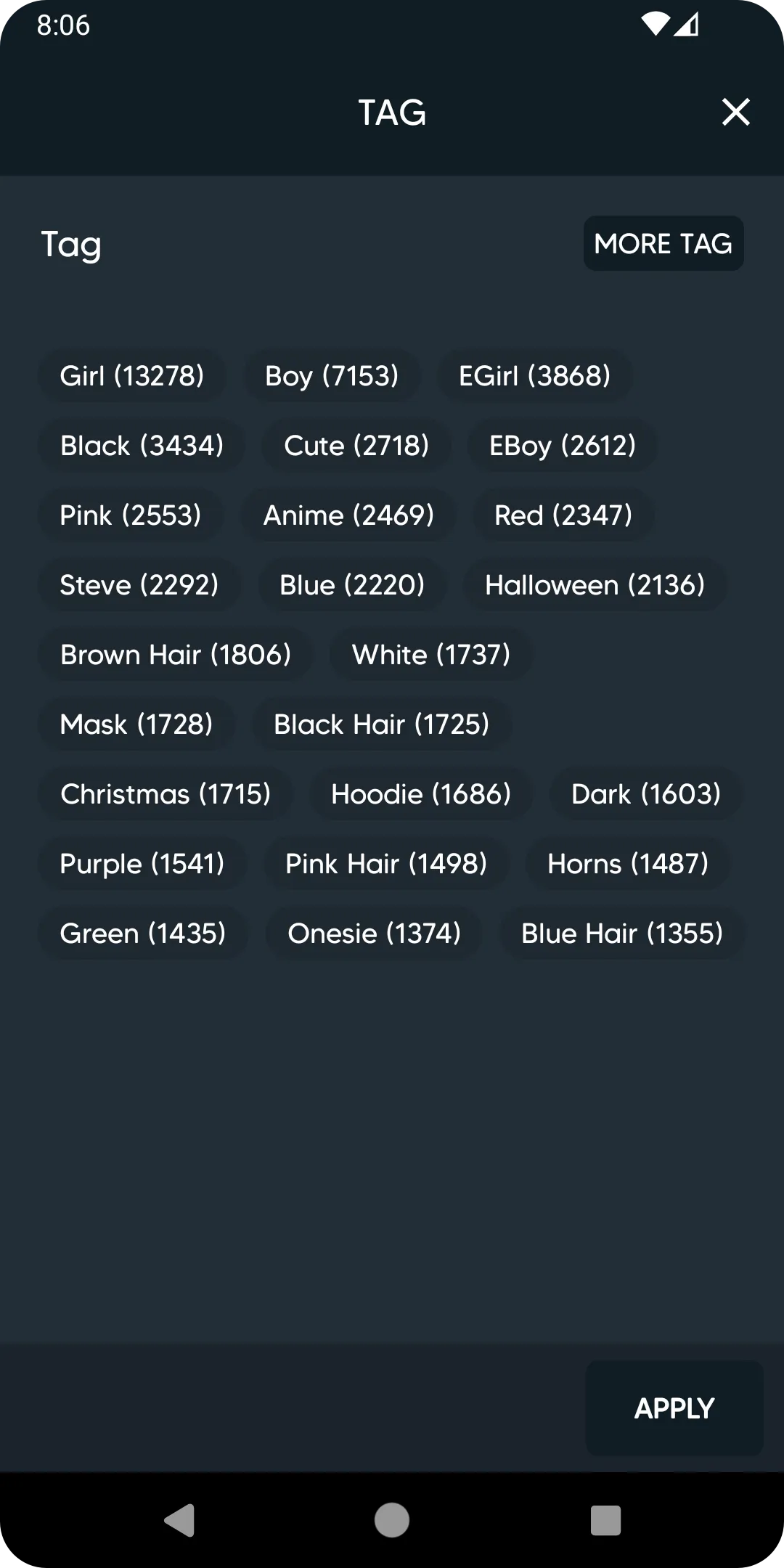
Task: Close the Tag filter panel
Action: point(735,113)
